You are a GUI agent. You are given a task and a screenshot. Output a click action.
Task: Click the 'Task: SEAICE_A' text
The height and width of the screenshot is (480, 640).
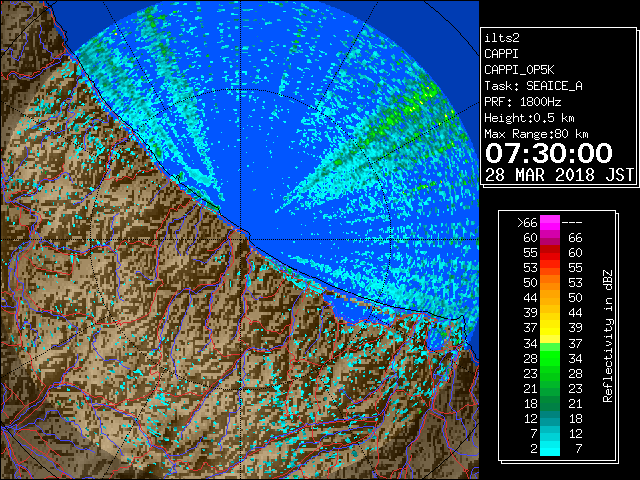pos(533,86)
